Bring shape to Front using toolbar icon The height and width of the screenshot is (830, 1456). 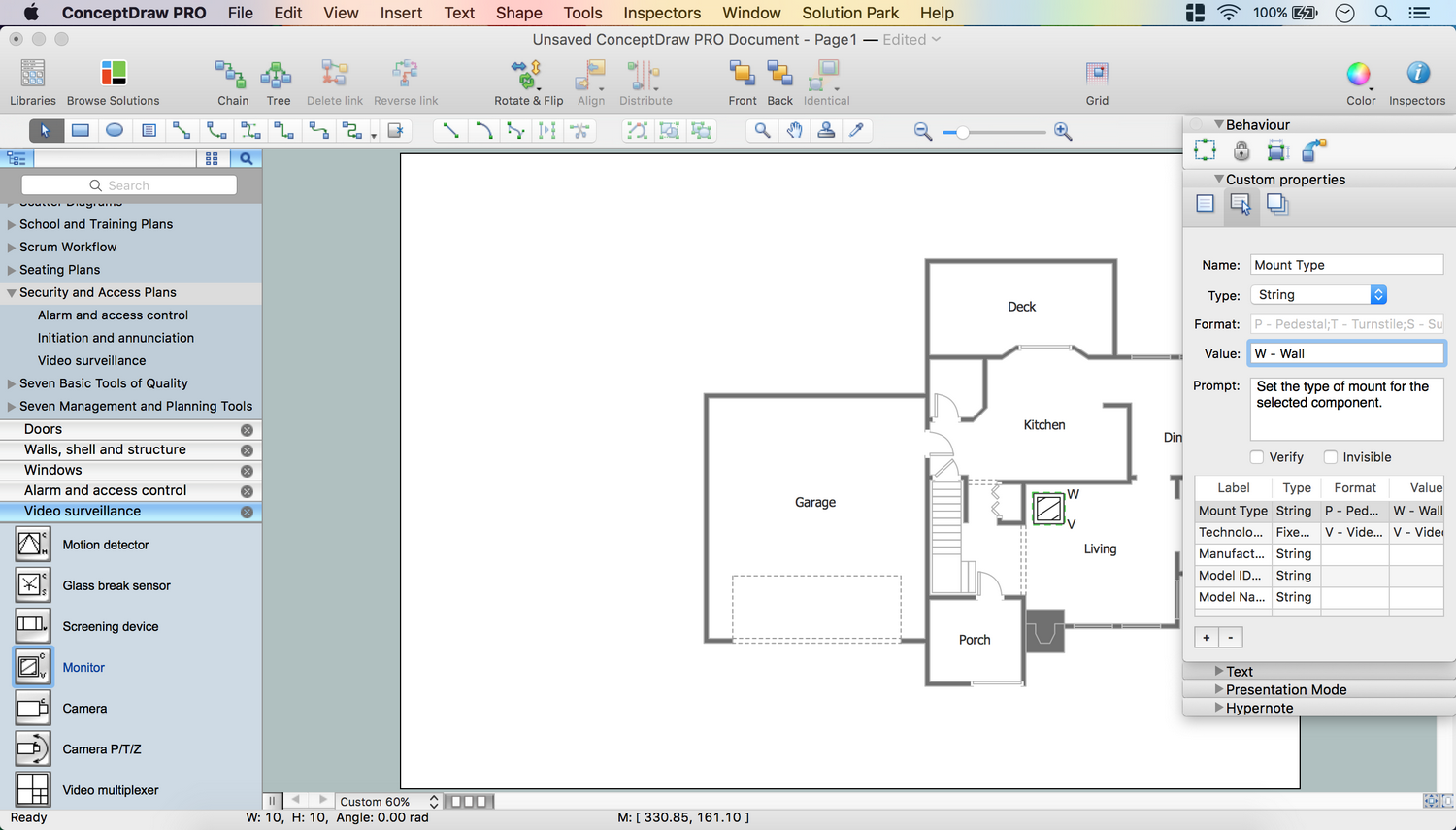point(742,76)
